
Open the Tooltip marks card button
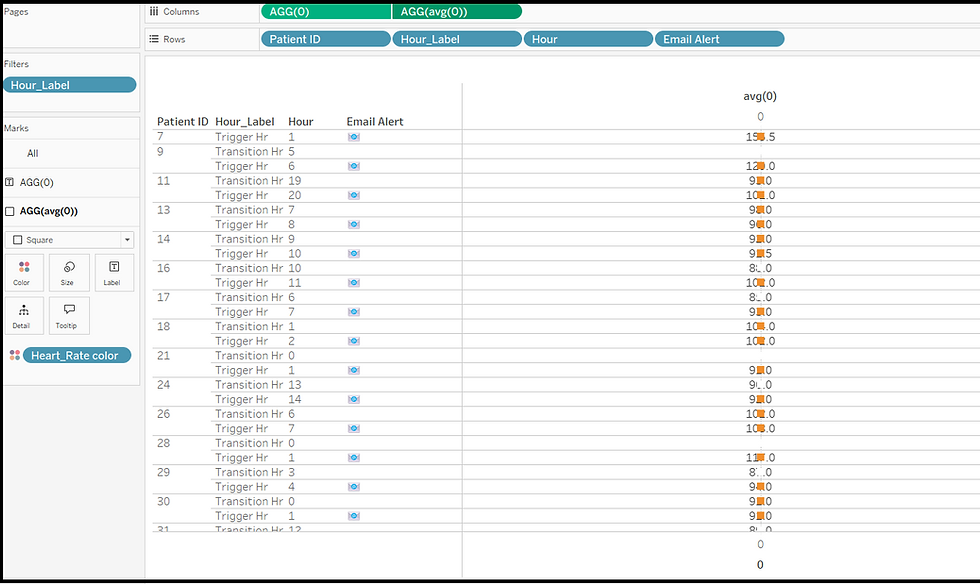(69, 316)
